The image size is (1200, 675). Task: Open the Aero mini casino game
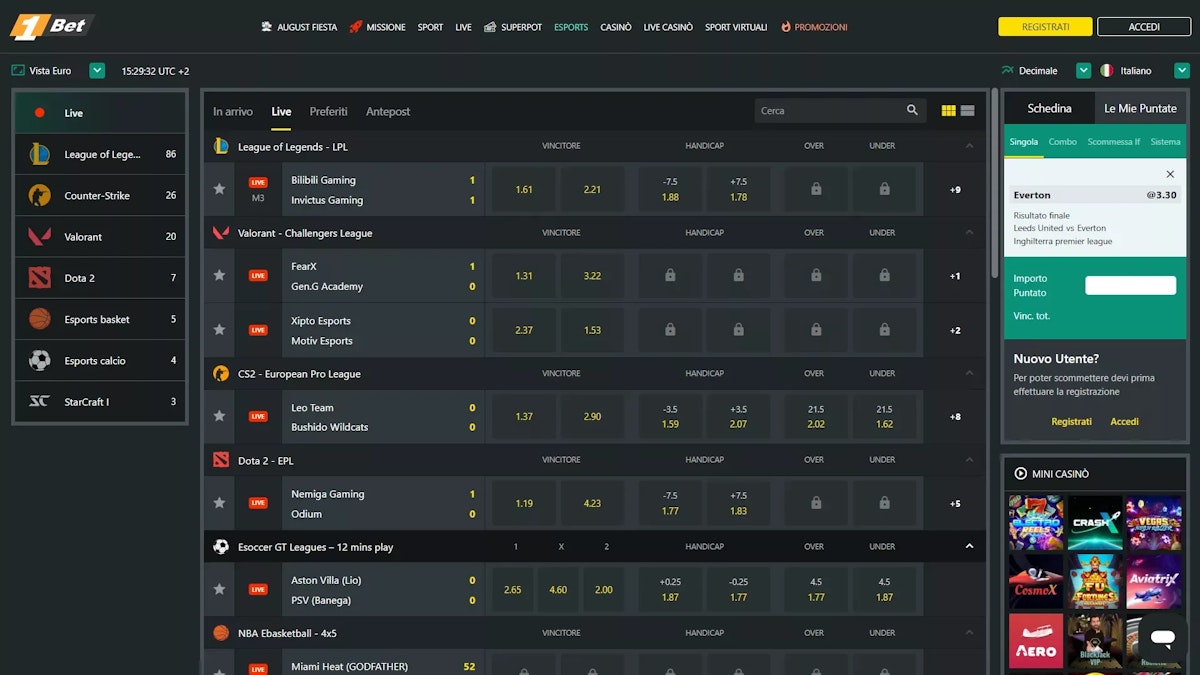pos(1036,641)
